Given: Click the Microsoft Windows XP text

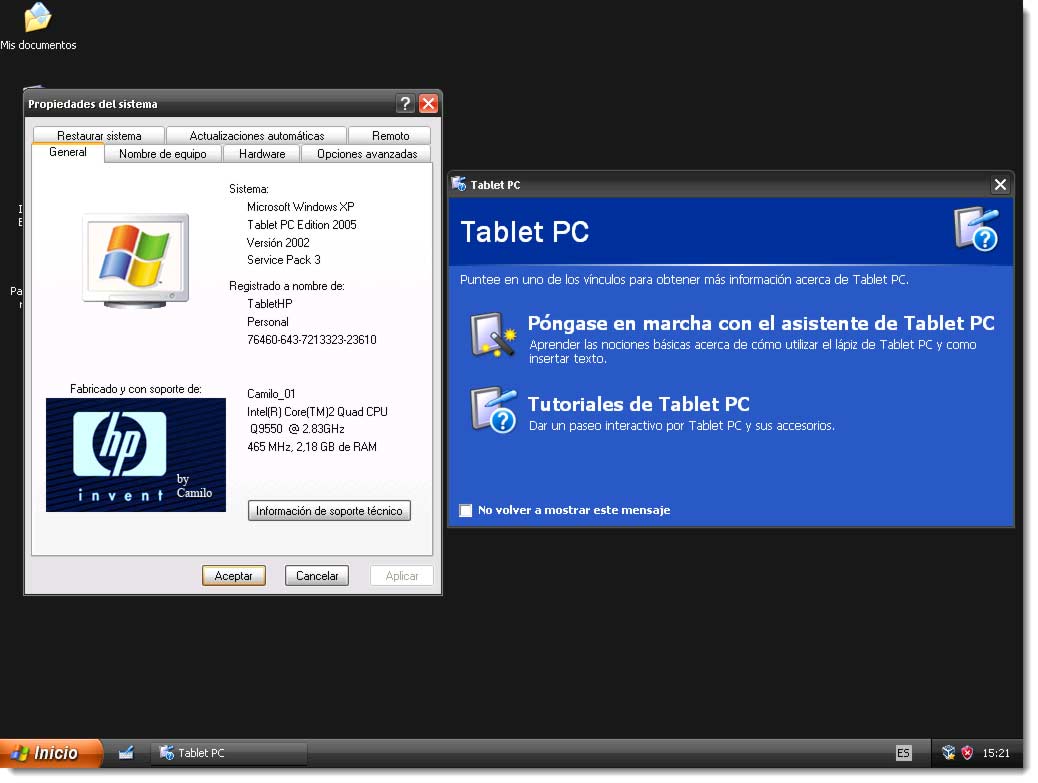Looking at the screenshot, I should point(301,207).
